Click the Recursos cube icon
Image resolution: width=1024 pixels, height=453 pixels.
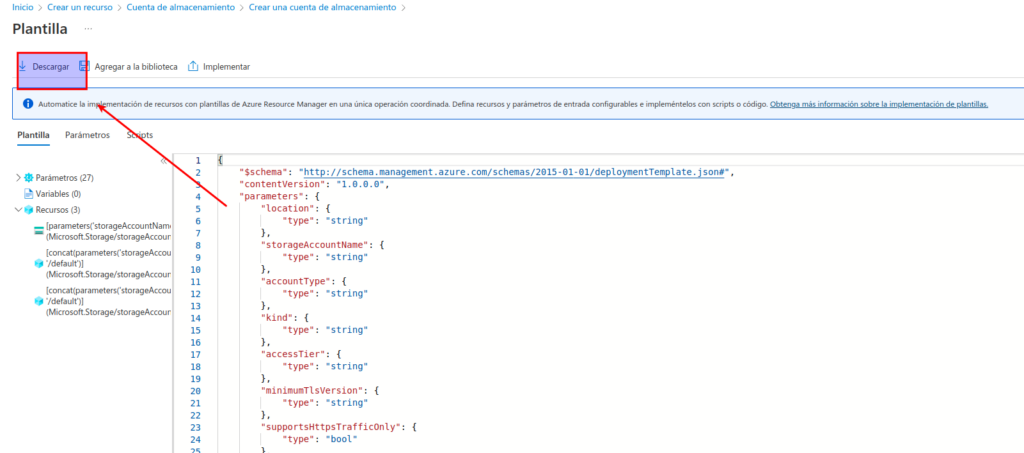pos(29,210)
